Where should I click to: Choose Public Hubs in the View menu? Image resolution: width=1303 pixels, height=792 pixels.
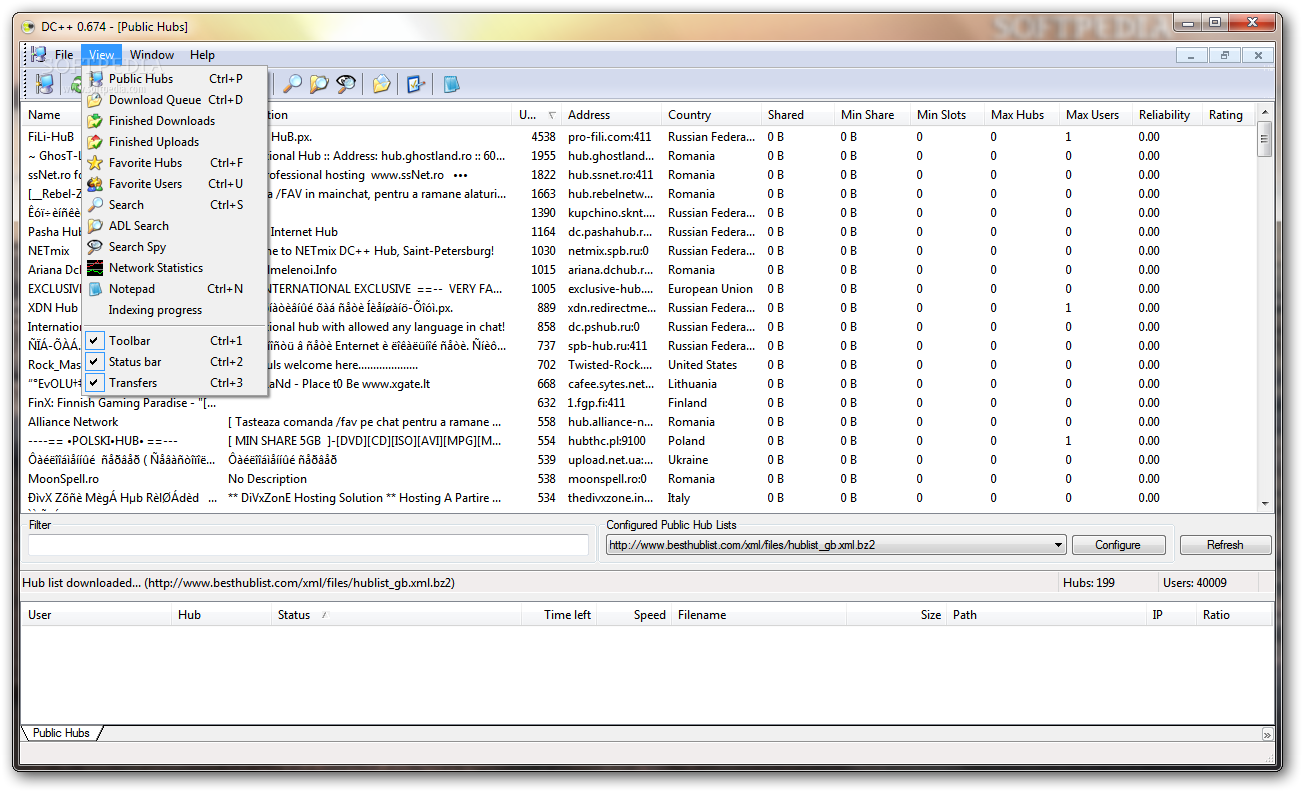click(174, 79)
